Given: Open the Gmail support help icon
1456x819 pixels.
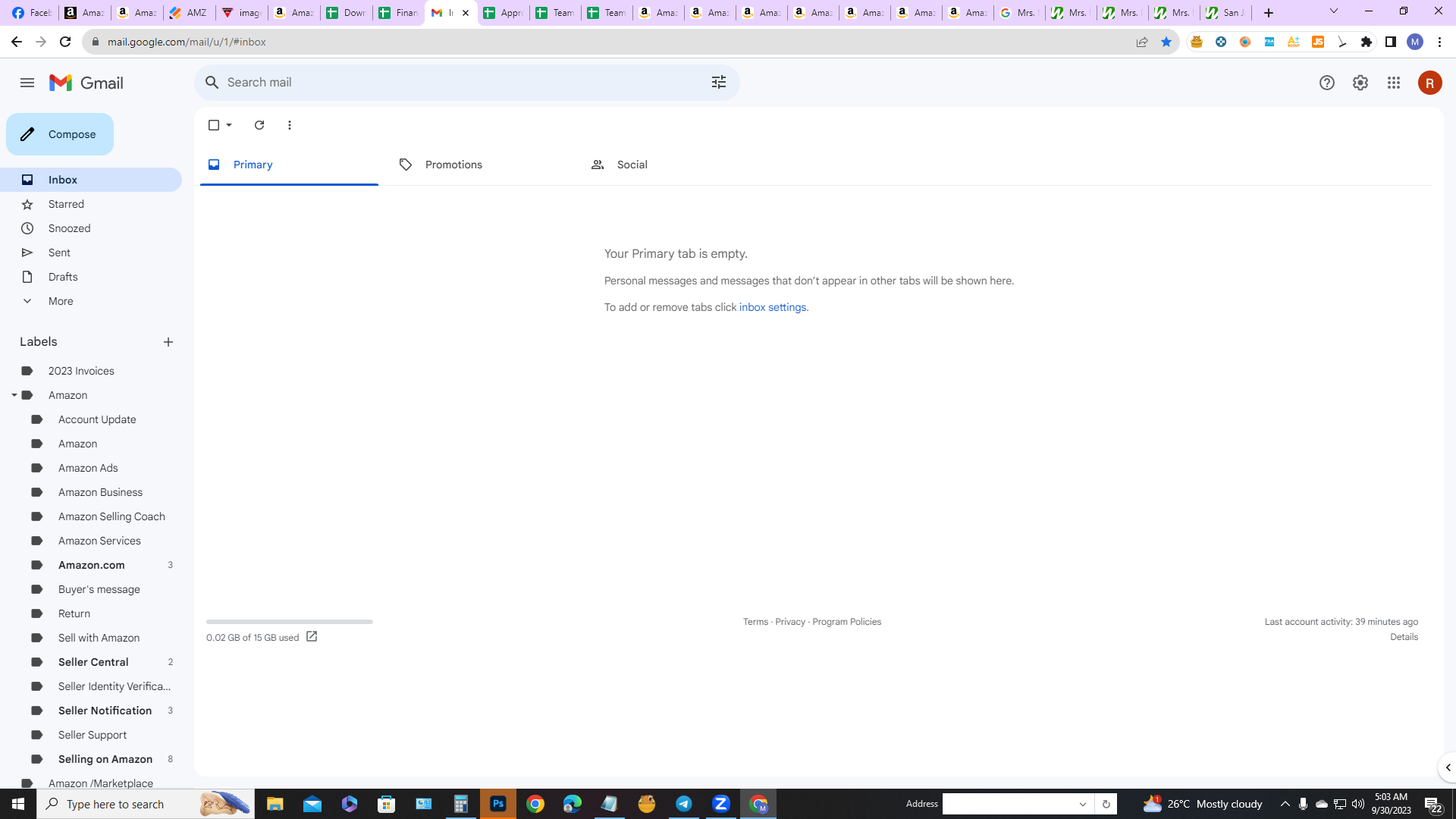Looking at the screenshot, I should click(x=1327, y=83).
